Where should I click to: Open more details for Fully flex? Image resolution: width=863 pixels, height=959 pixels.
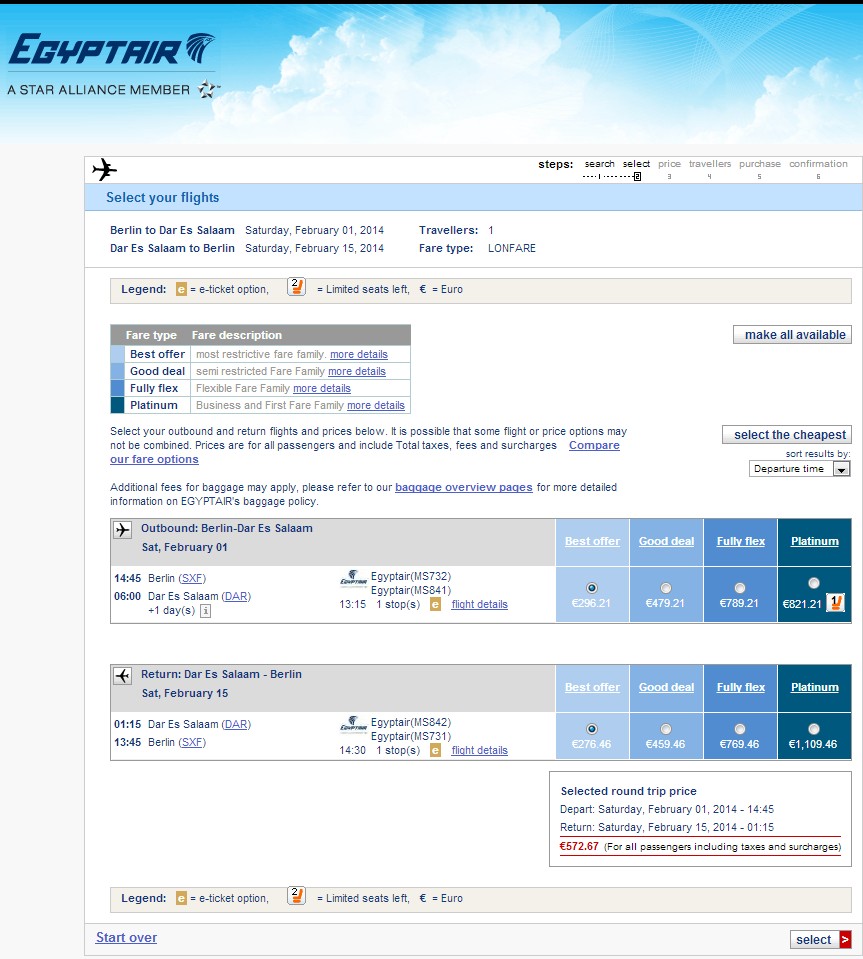pos(322,388)
